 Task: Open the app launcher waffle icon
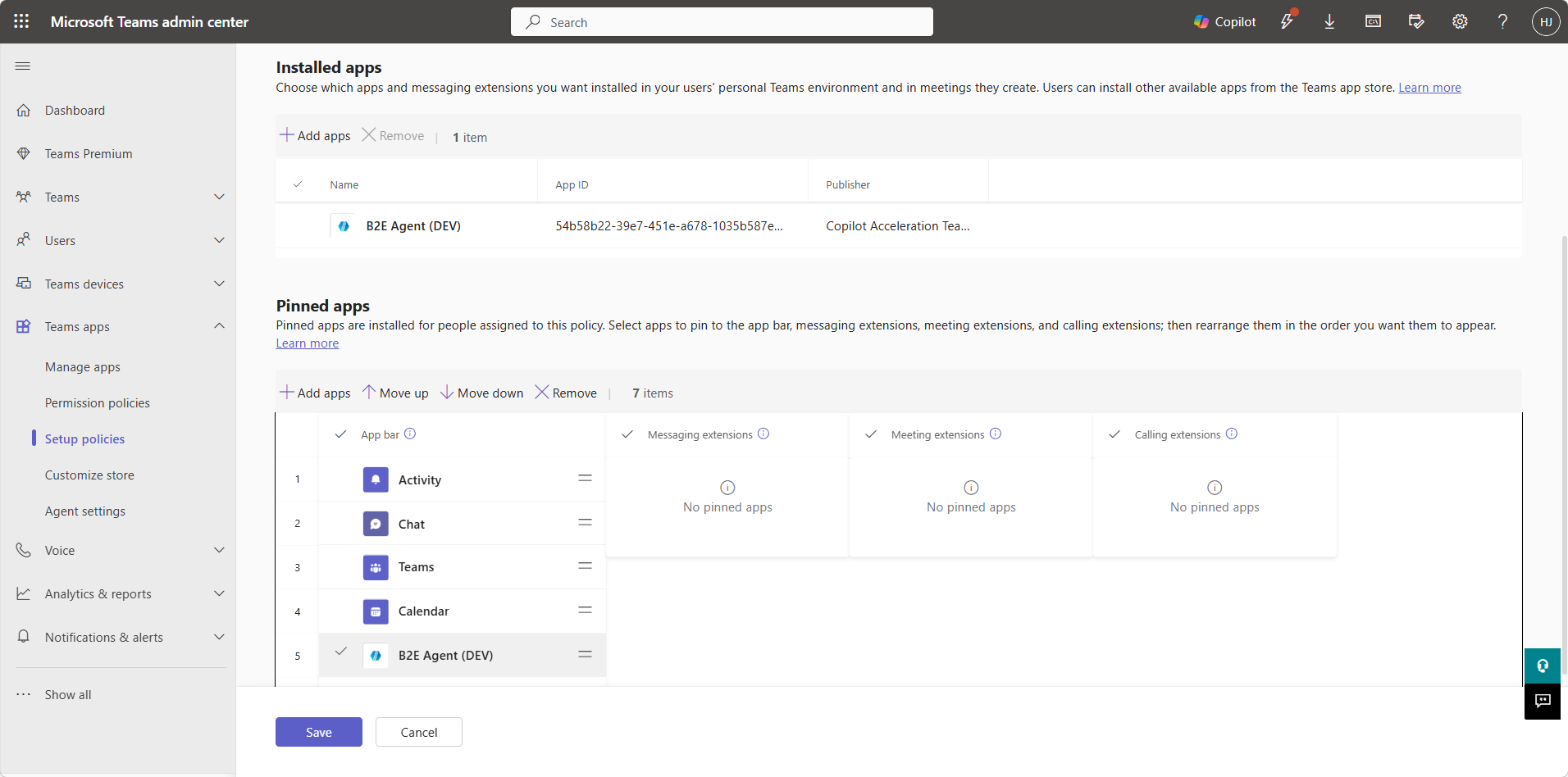click(x=21, y=21)
